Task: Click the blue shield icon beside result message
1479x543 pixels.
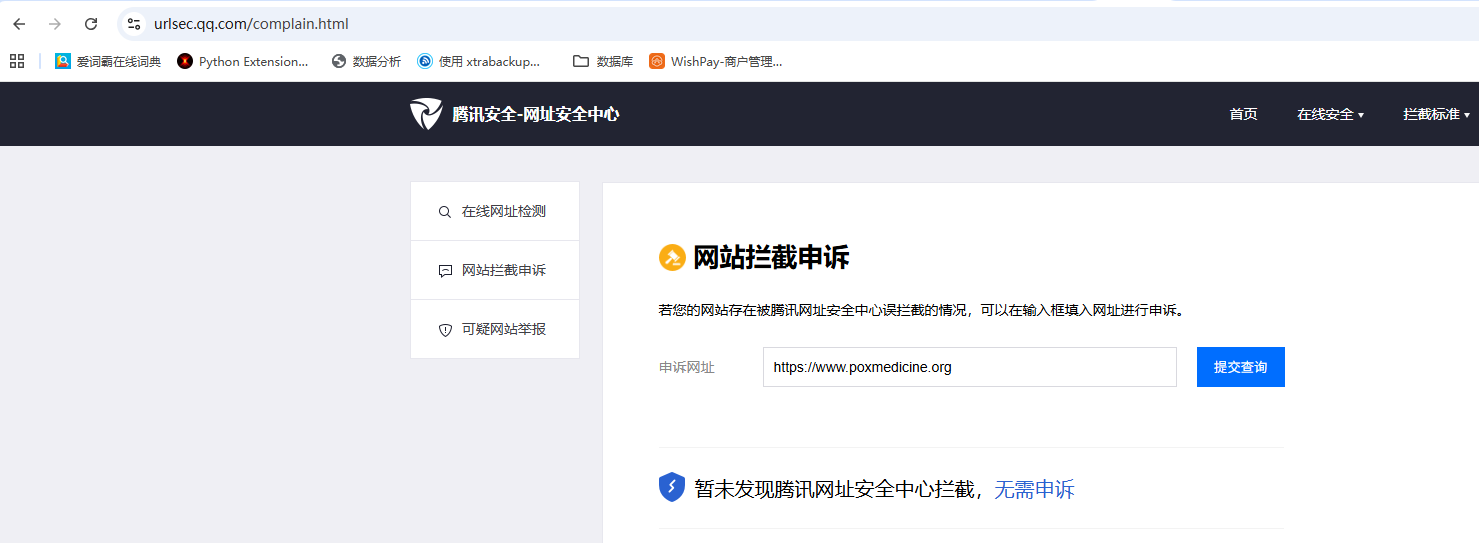Action: 672,487
